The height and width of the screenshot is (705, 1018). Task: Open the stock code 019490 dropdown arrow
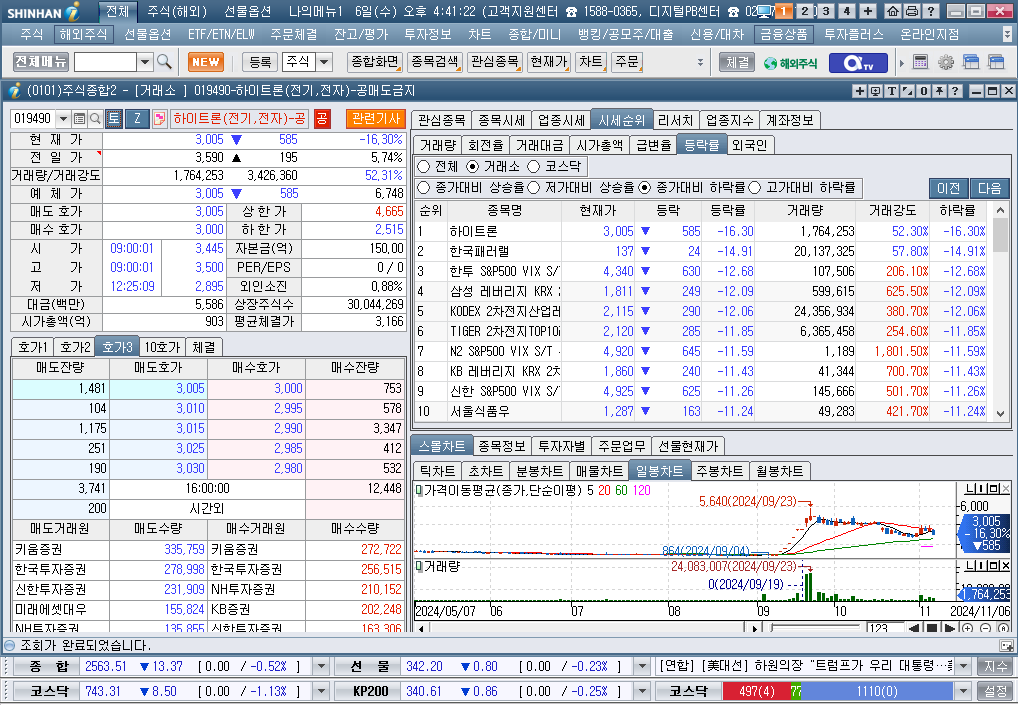click(x=63, y=119)
